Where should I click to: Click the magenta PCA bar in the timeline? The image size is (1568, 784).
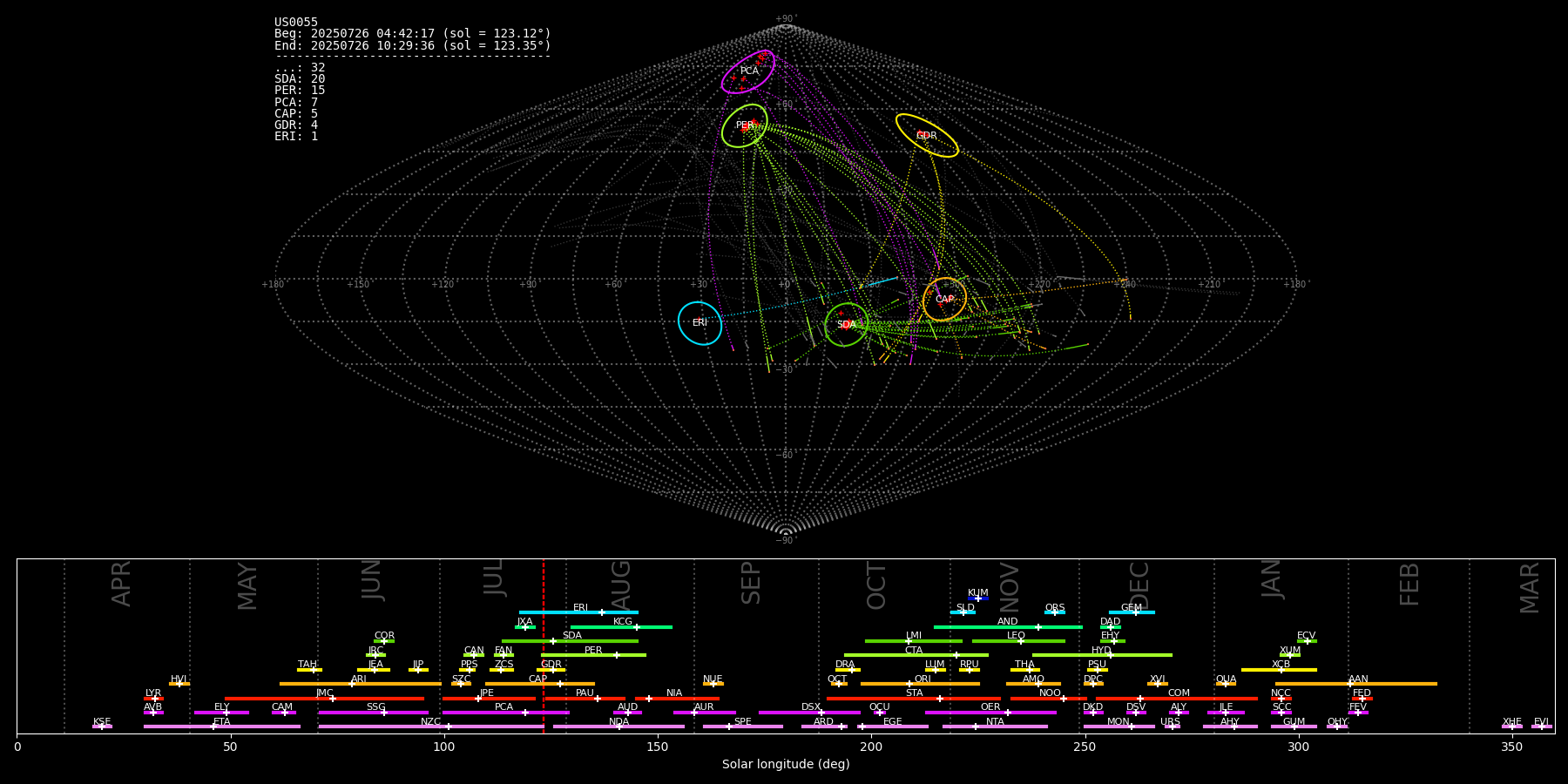(505, 713)
